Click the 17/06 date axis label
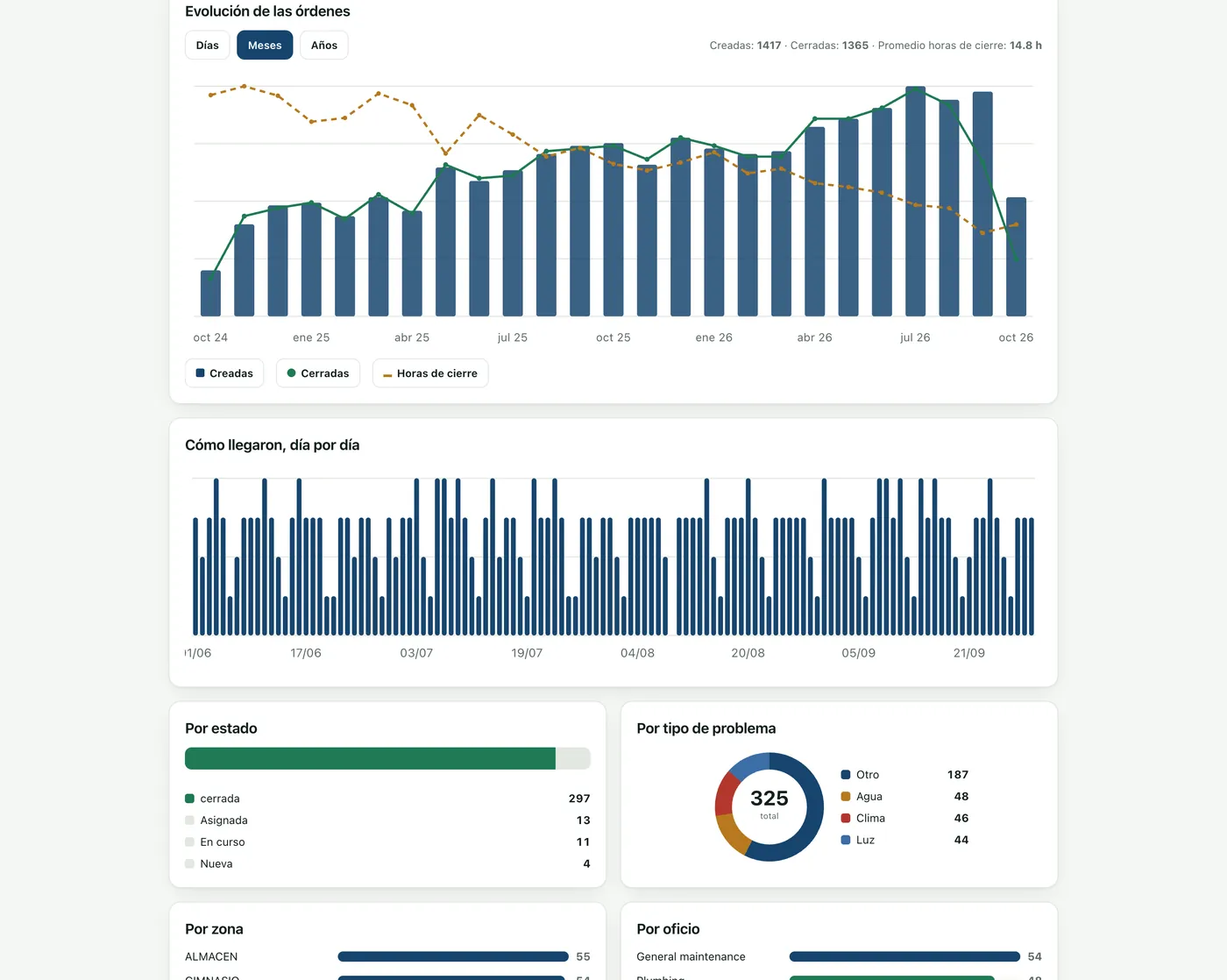The image size is (1227, 980). click(x=306, y=653)
